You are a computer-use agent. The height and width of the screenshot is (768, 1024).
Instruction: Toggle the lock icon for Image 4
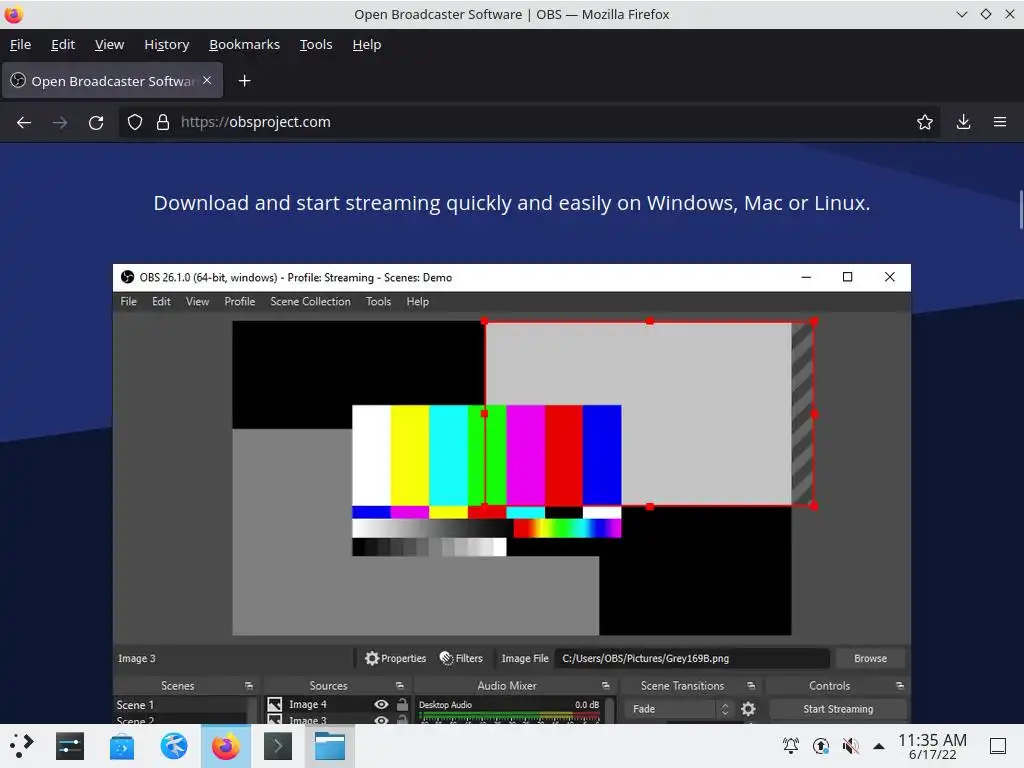[402, 704]
